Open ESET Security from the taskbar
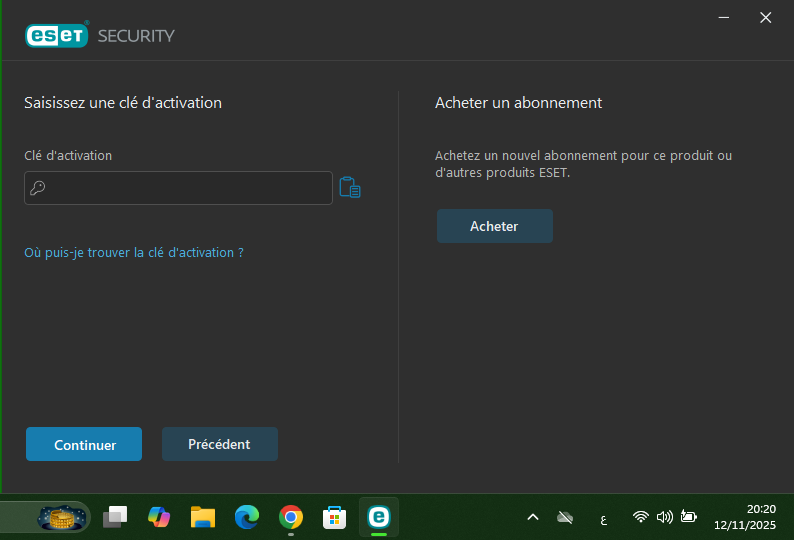 point(378,517)
